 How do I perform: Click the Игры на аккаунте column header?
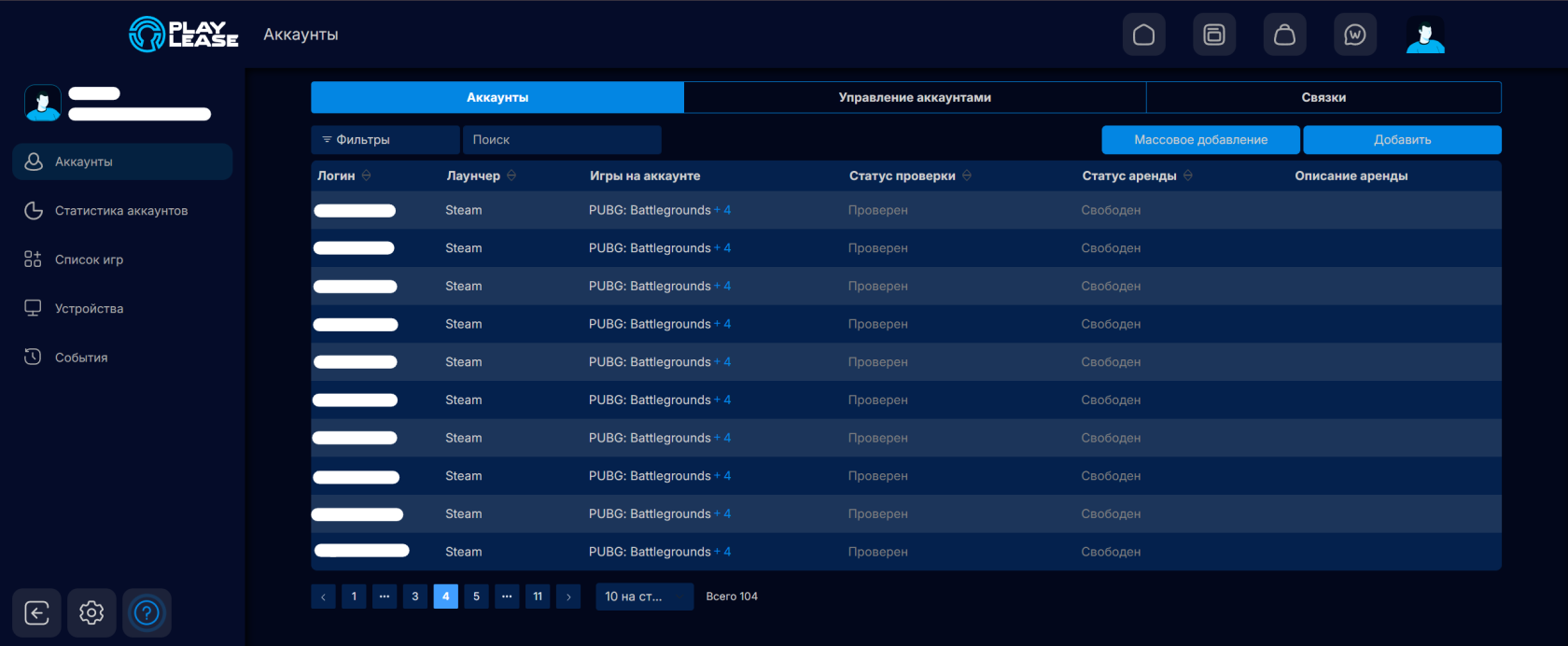click(x=645, y=176)
